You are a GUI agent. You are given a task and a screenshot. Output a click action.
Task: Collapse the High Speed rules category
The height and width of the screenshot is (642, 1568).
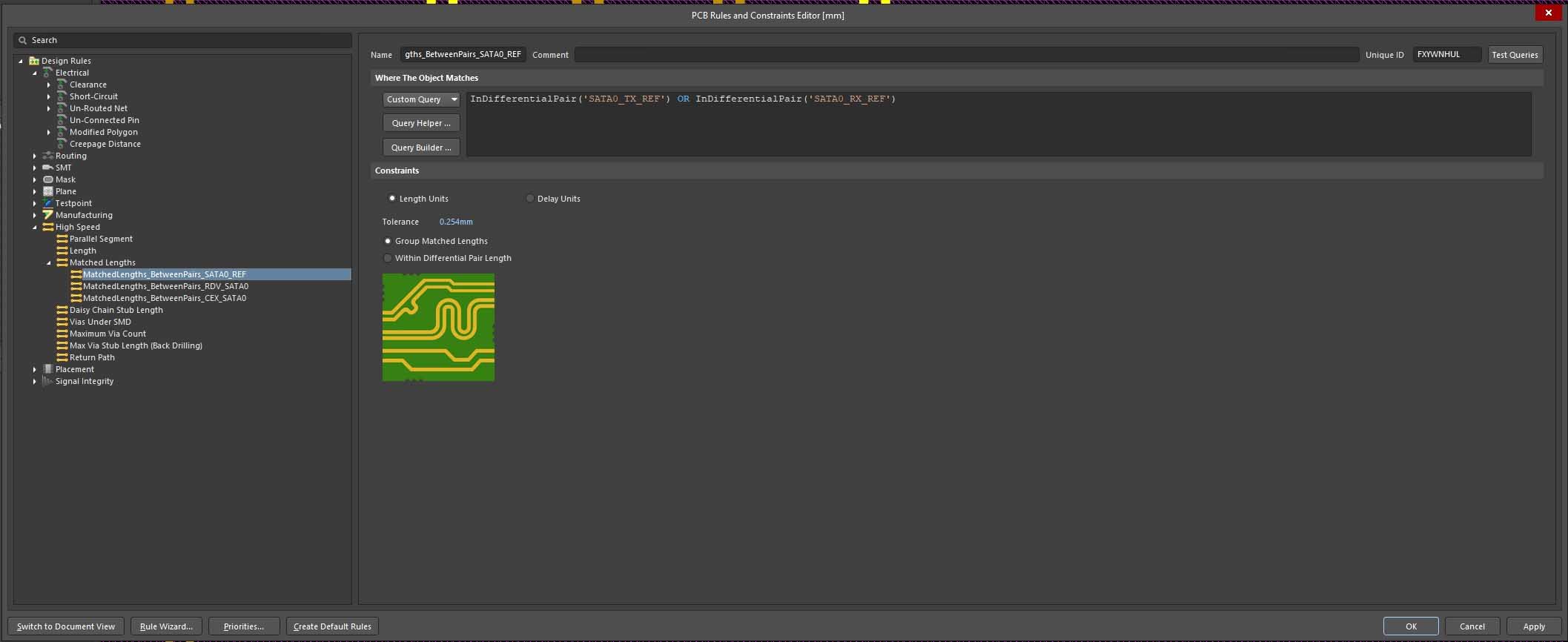pos(35,227)
